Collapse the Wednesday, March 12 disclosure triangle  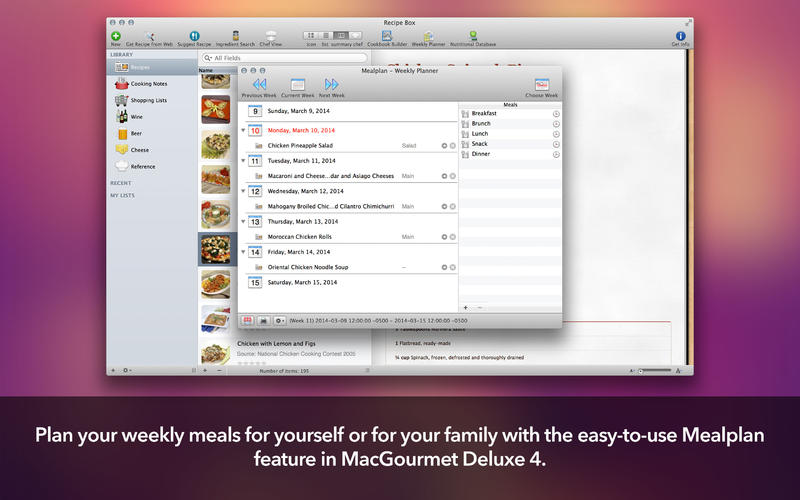click(243, 191)
